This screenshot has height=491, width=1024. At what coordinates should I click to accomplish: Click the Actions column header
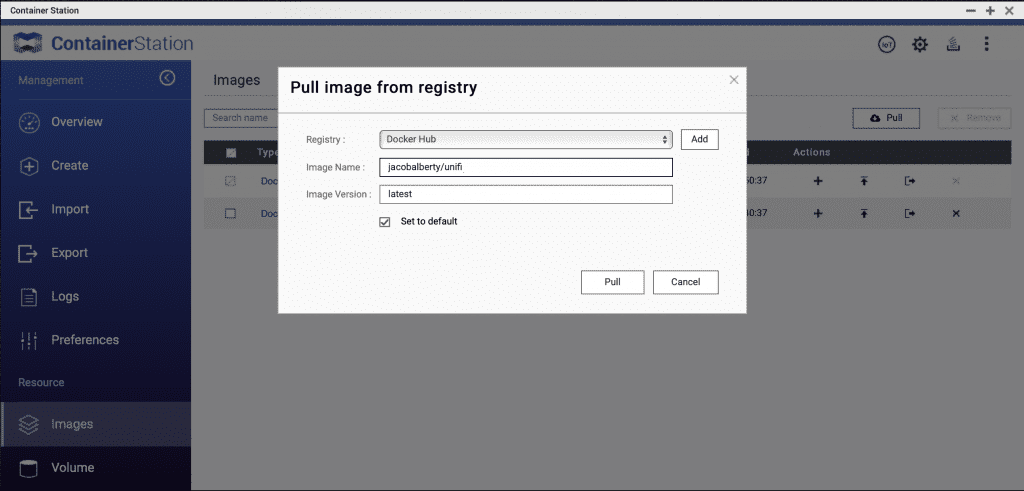coord(812,152)
